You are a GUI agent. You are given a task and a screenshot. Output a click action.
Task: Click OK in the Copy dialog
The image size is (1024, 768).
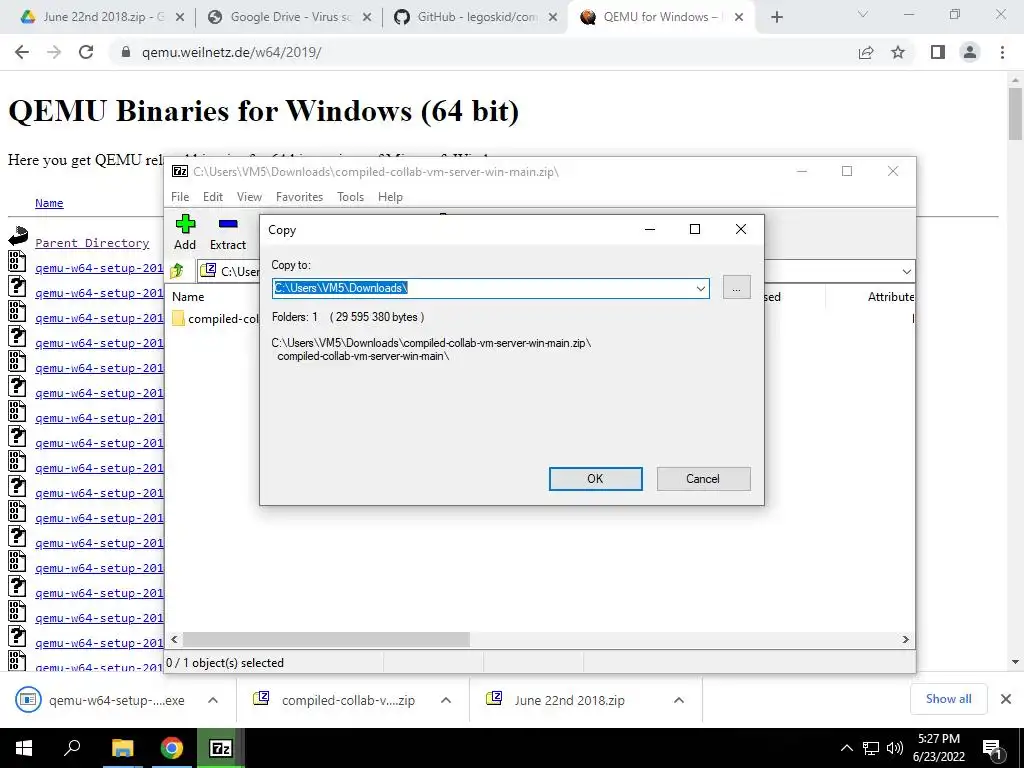pyautogui.click(x=595, y=479)
